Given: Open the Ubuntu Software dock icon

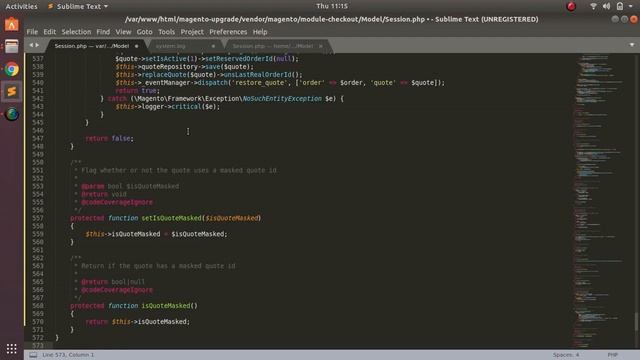Looking at the screenshot, I should (11, 25).
